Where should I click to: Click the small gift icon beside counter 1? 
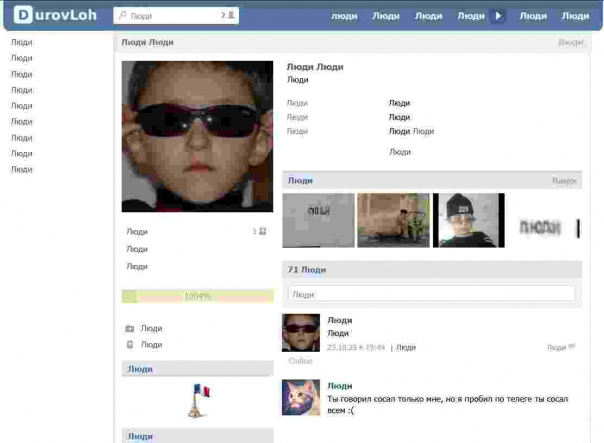[x=263, y=232]
